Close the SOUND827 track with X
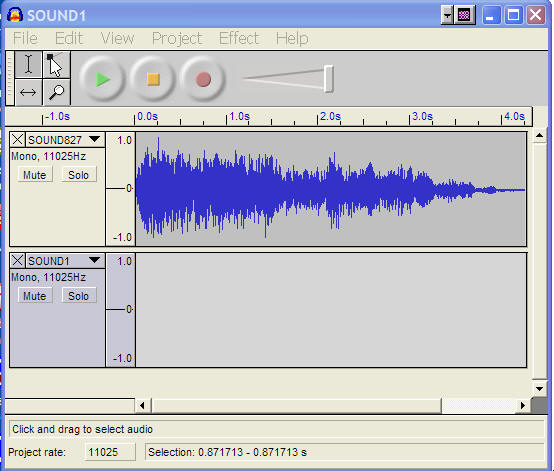This screenshot has width=554, height=471. pyautogui.click(x=17, y=140)
